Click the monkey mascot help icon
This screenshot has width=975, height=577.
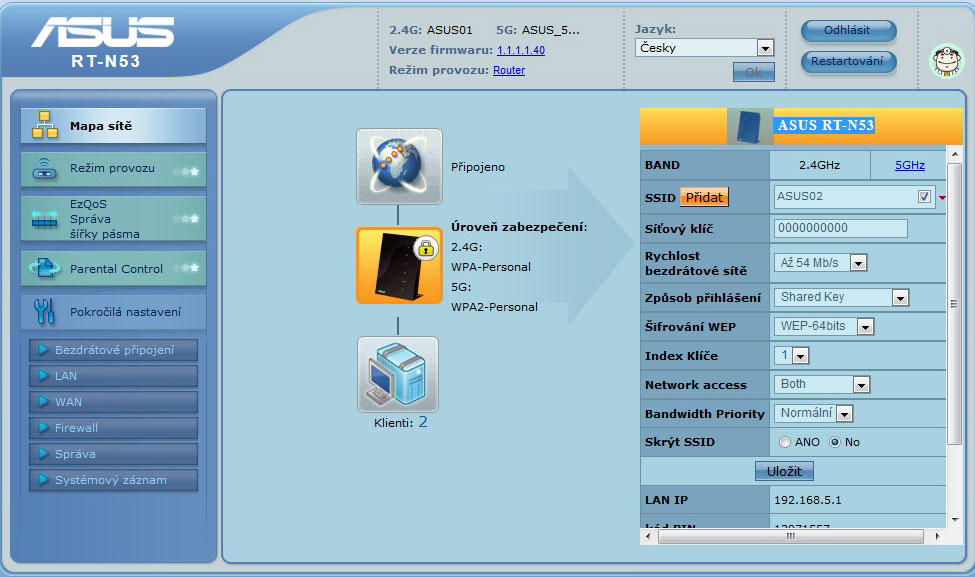[946, 61]
